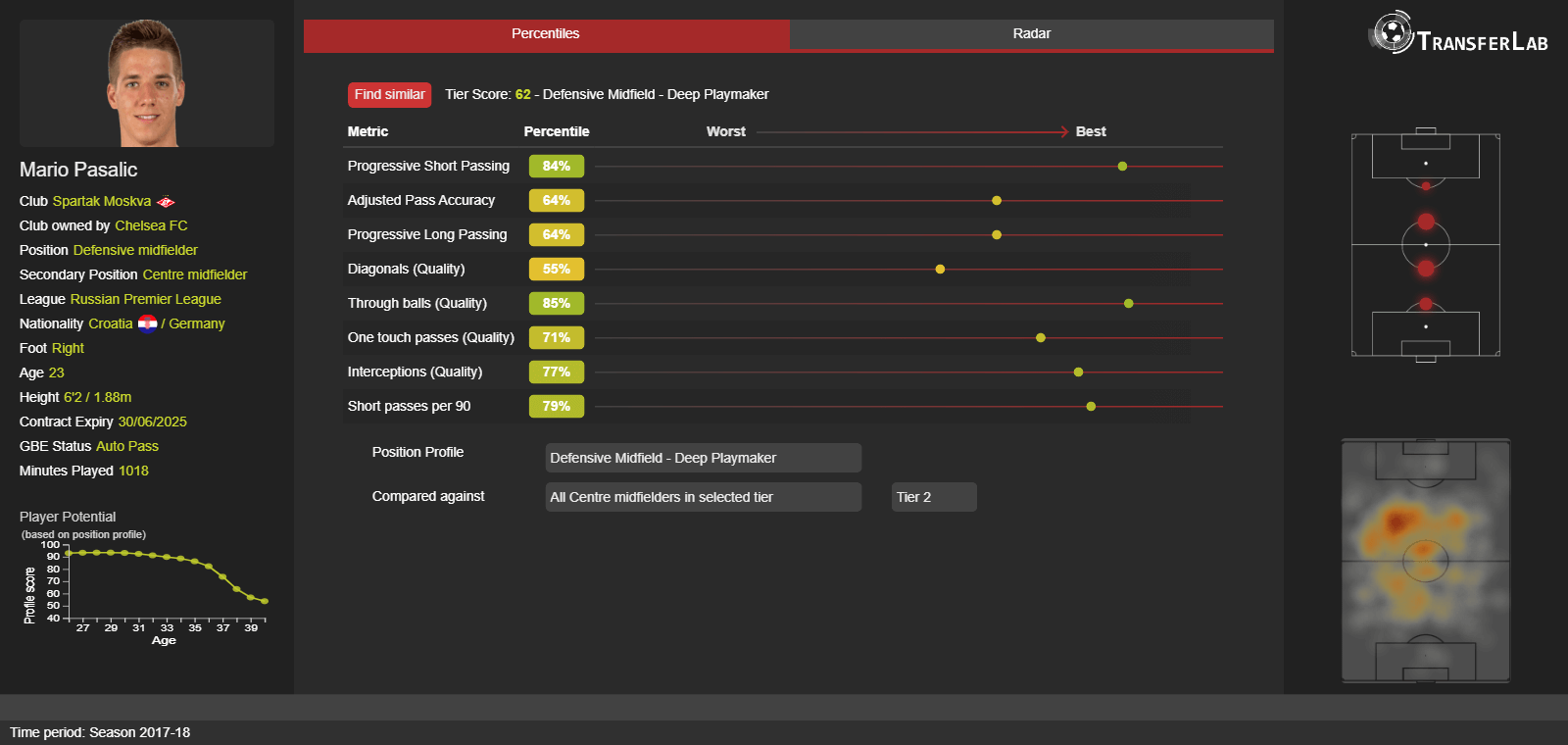
Task: Click the Through balls (Quality) percentile dot
Action: coord(1129,304)
